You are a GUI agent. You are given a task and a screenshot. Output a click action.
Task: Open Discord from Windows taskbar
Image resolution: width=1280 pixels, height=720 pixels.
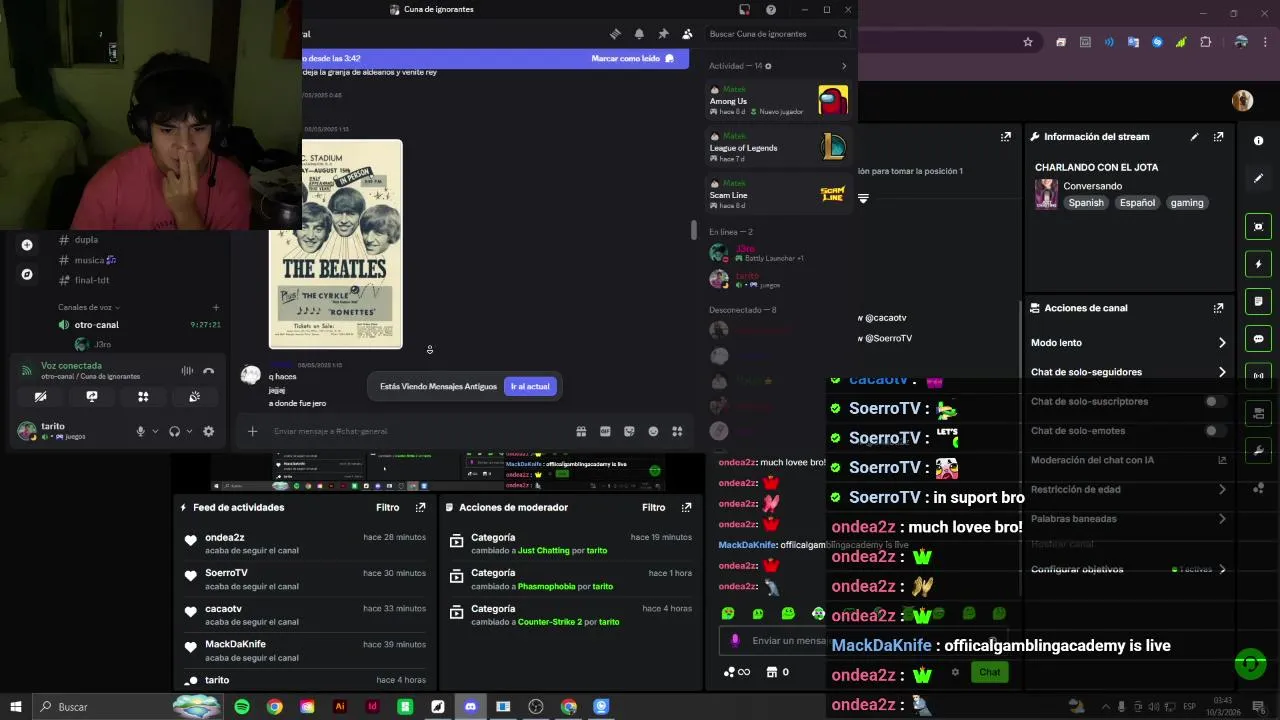470,707
